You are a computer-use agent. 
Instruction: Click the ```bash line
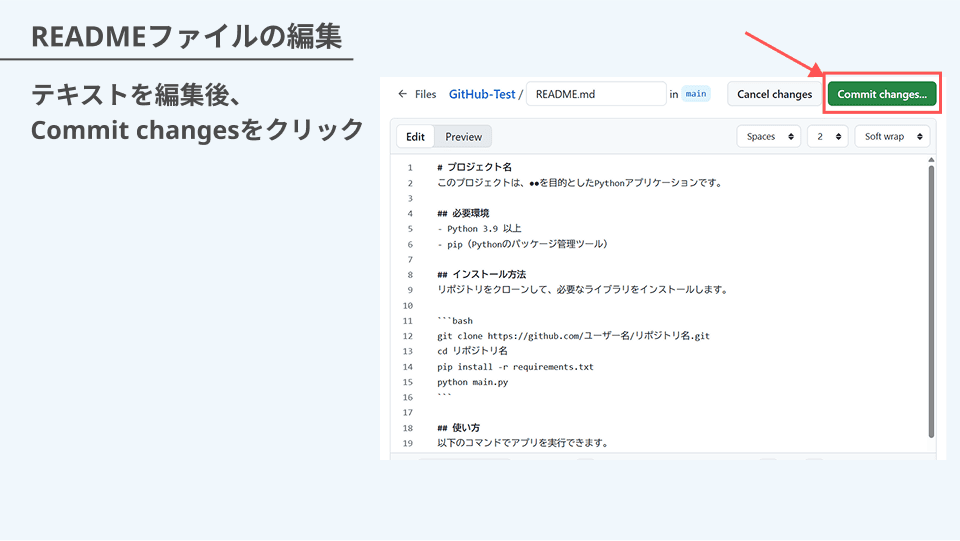tap(455, 320)
